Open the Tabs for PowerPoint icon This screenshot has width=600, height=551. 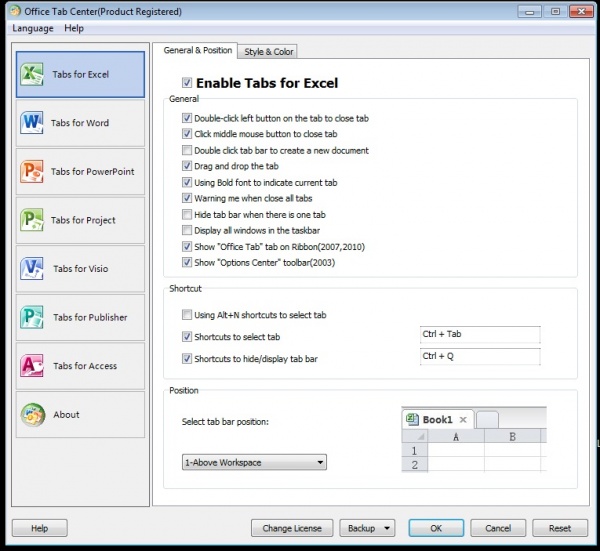pyautogui.click(x=32, y=171)
